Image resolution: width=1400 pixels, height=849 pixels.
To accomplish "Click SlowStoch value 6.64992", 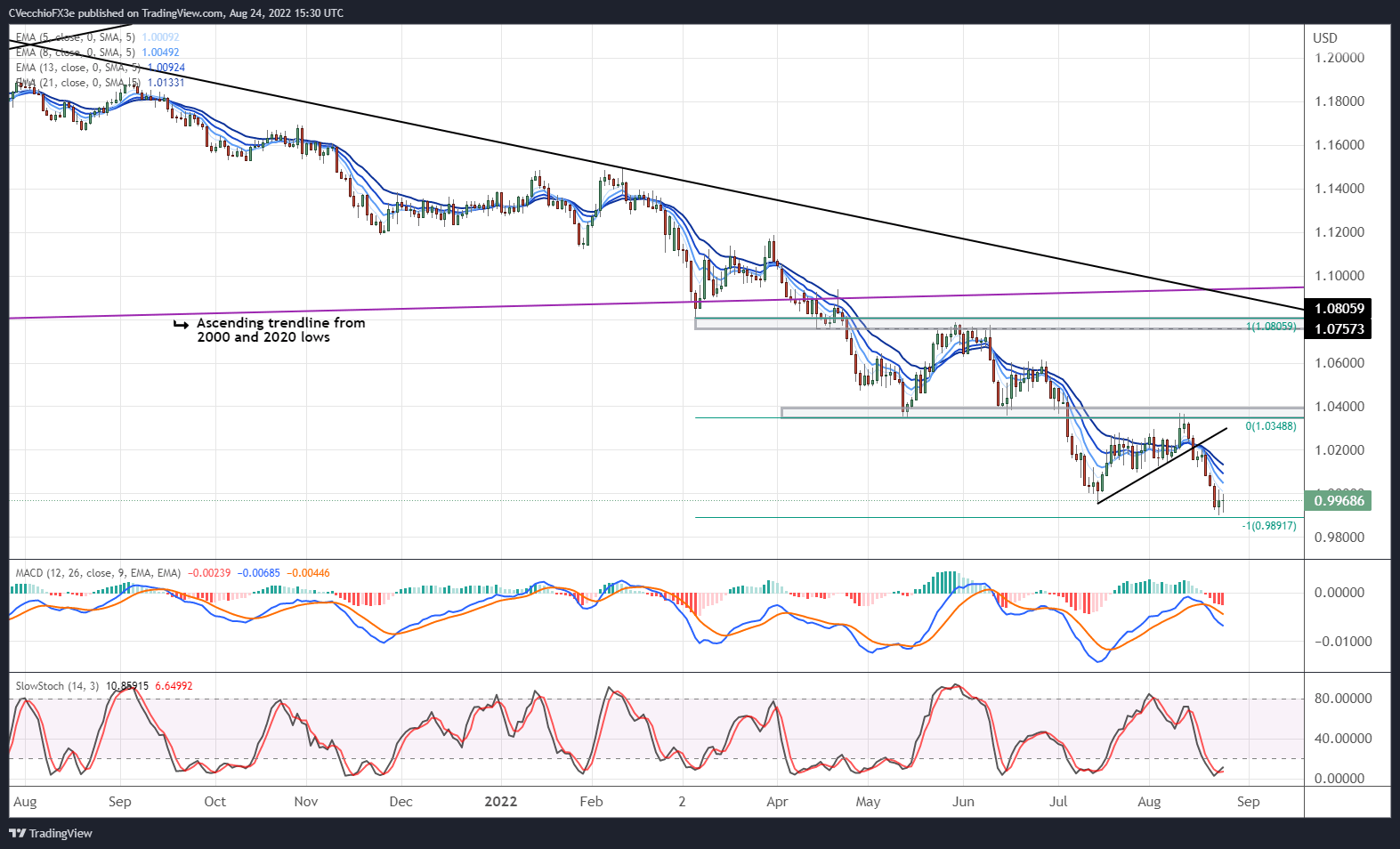I will (x=174, y=686).
